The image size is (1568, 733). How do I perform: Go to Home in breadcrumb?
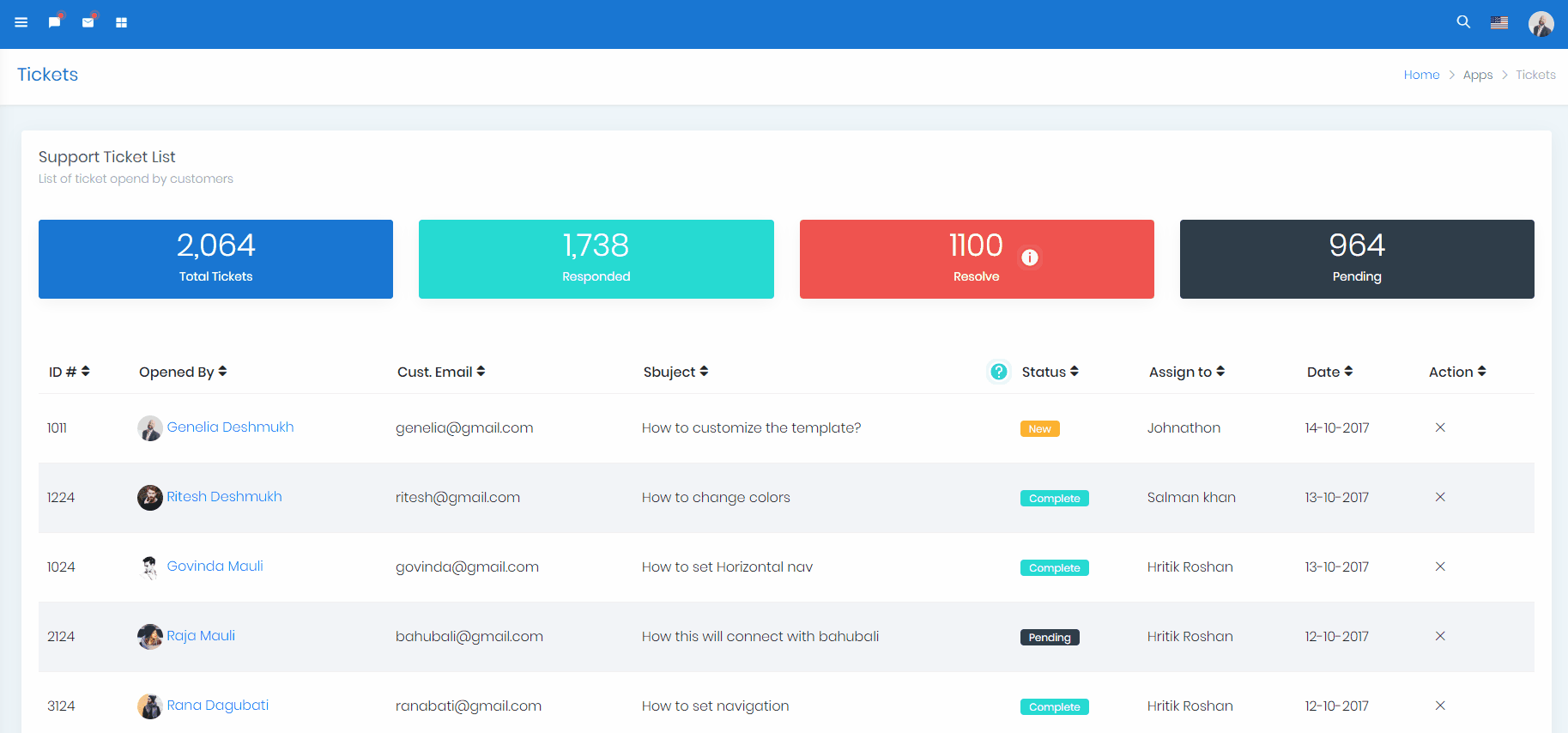pos(1421,75)
